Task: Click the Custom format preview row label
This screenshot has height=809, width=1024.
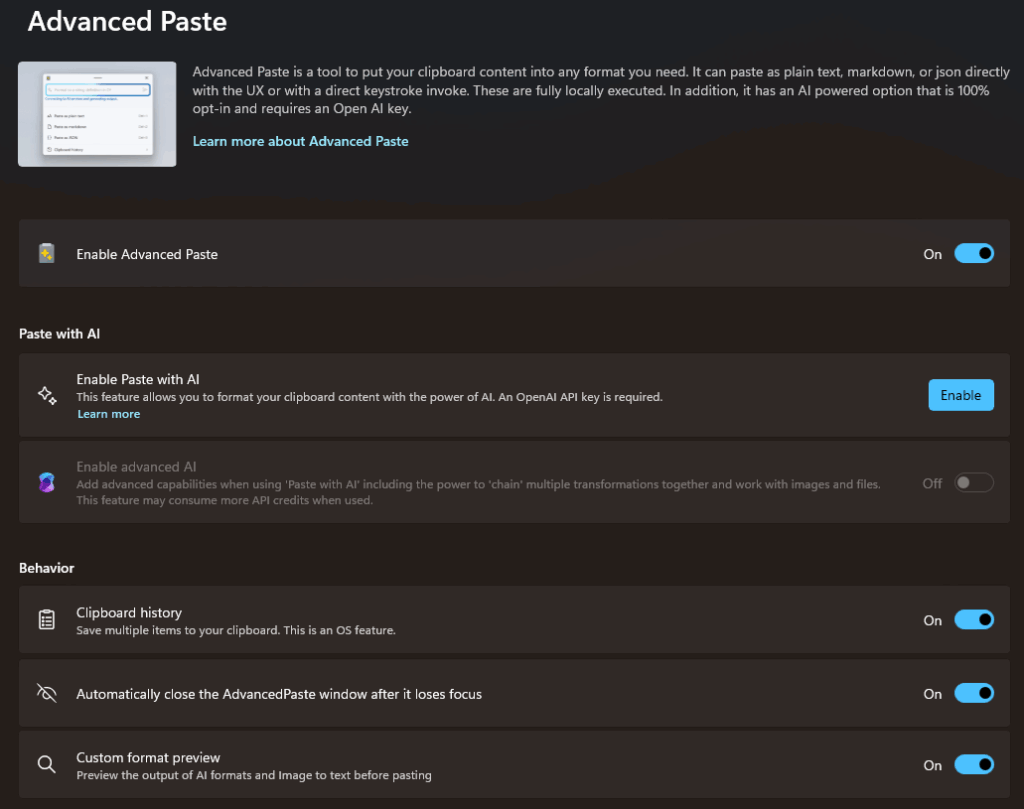Action: pos(148,757)
